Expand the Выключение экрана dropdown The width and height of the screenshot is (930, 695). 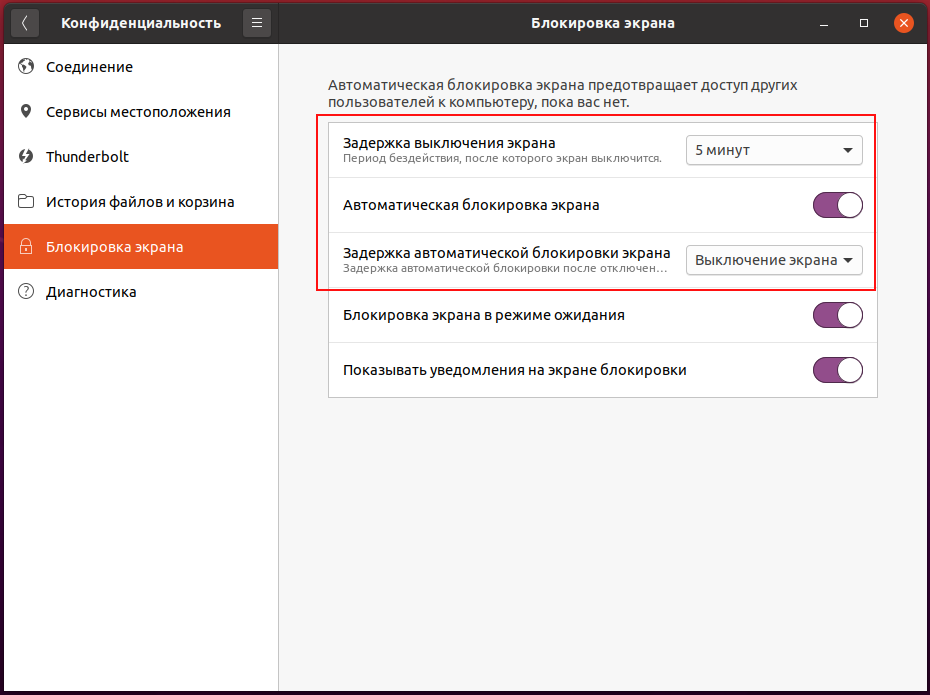[x=774, y=260]
